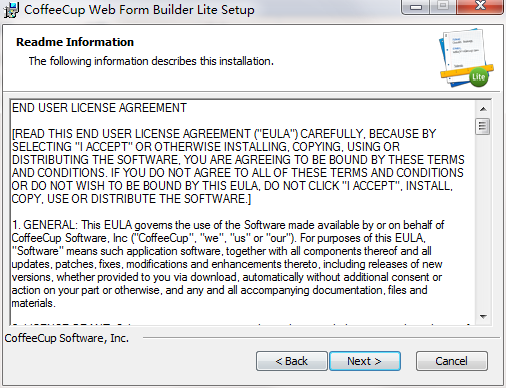Click the READ THIS END USER paragraph
This screenshot has height=388, width=506.
[238, 166]
